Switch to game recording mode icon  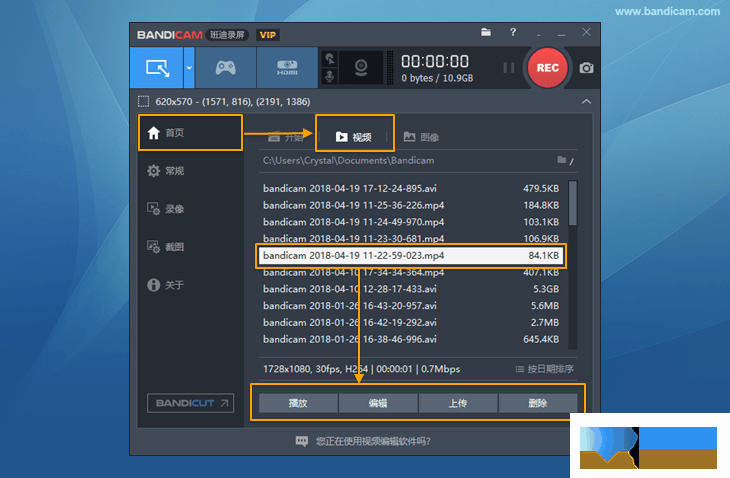pyautogui.click(x=225, y=68)
